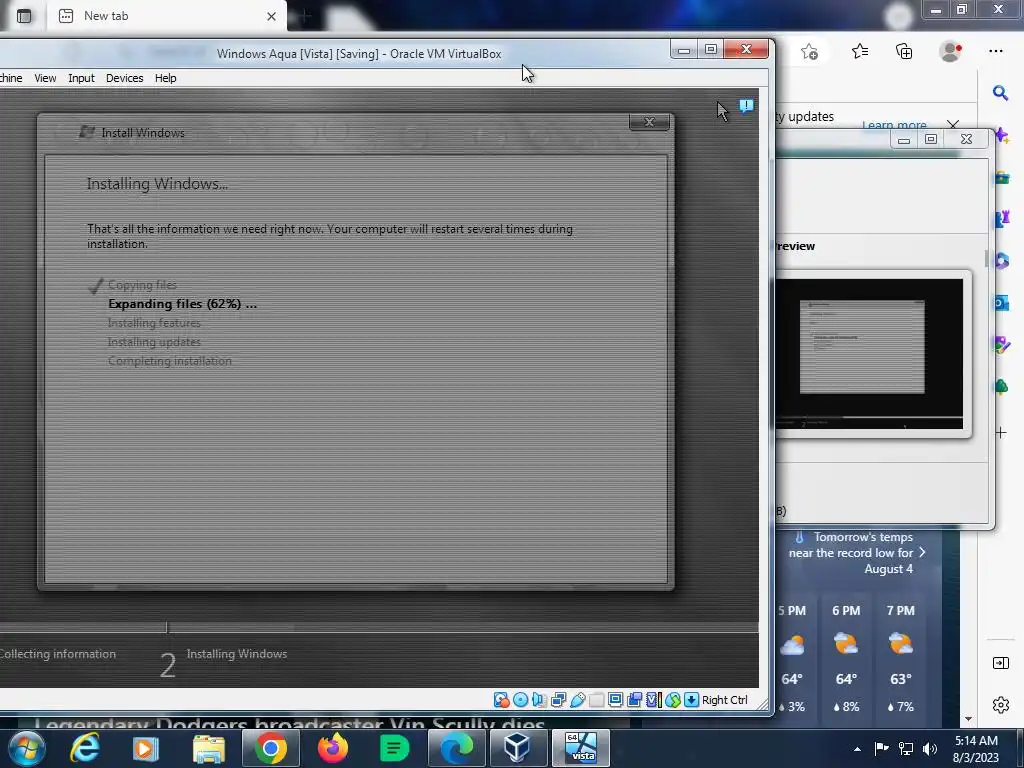Click the CPU virtualization indicator in VirtualBox status bar
Image resolution: width=1024 pixels, height=768 pixels.
[x=654, y=700]
